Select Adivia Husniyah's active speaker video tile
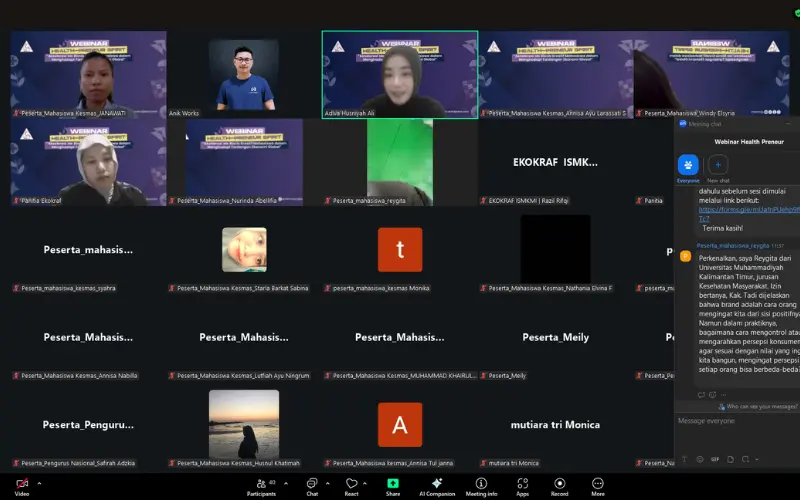The width and height of the screenshot is (800, 500). pyautogui.click(x=399, y=74)
